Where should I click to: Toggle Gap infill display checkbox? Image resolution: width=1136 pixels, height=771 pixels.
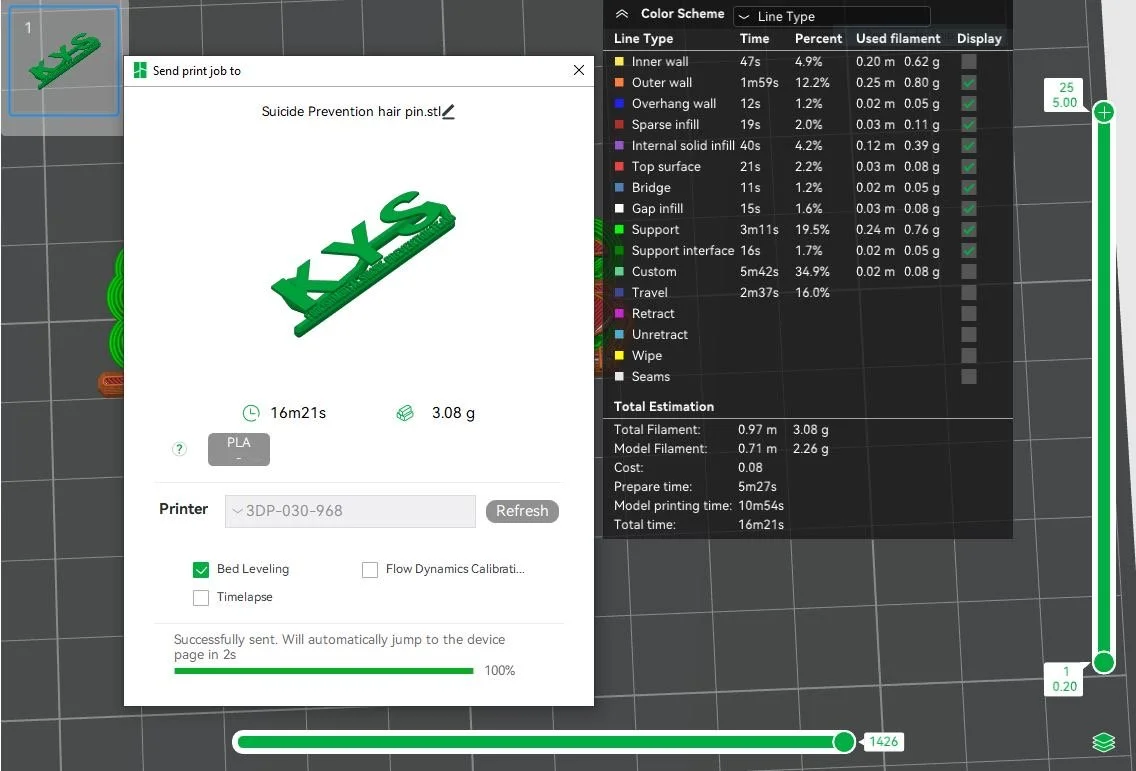969,209
